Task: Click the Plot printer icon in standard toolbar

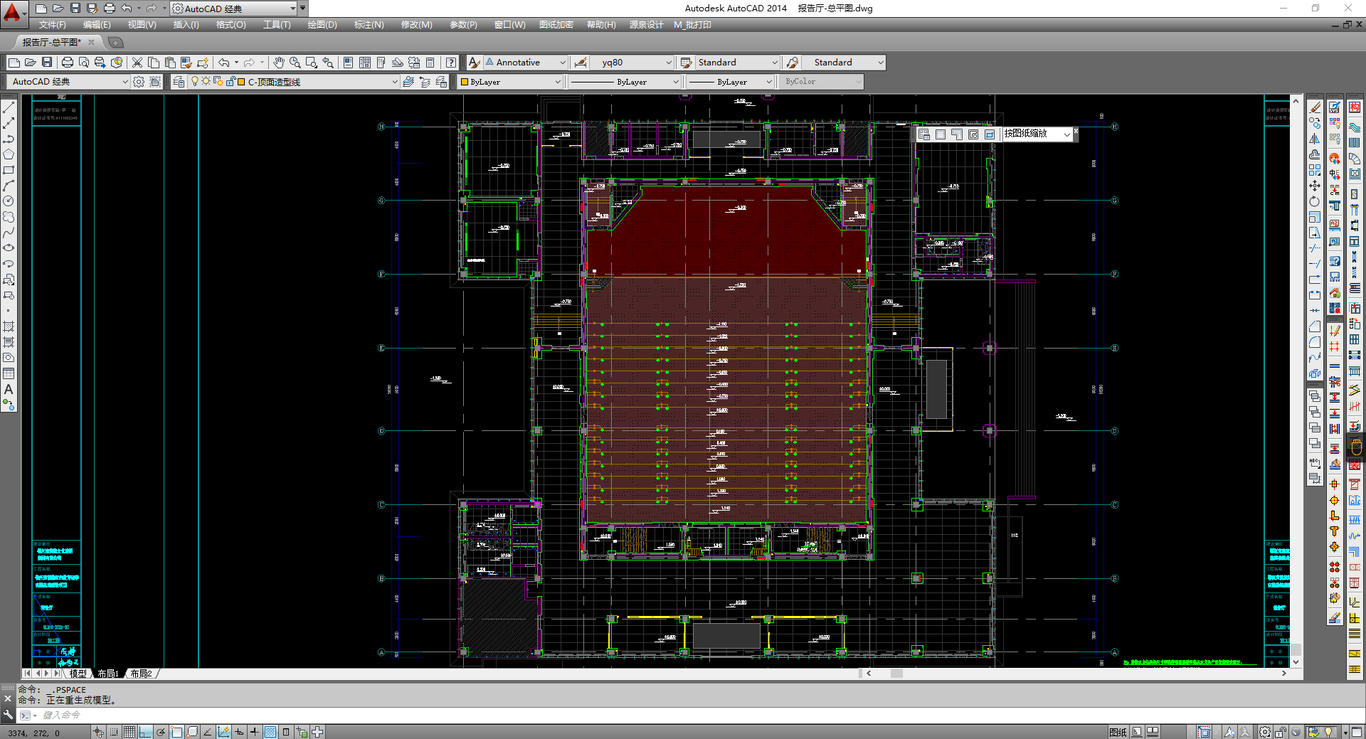Action: click(x=67, y=62)
